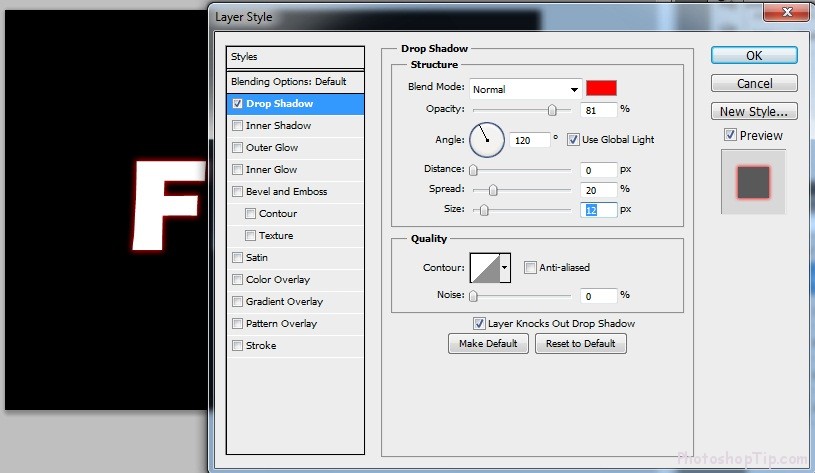Screen dimensions: 815x473
Task: Click the Angle value field
Action: coord(529,140)
